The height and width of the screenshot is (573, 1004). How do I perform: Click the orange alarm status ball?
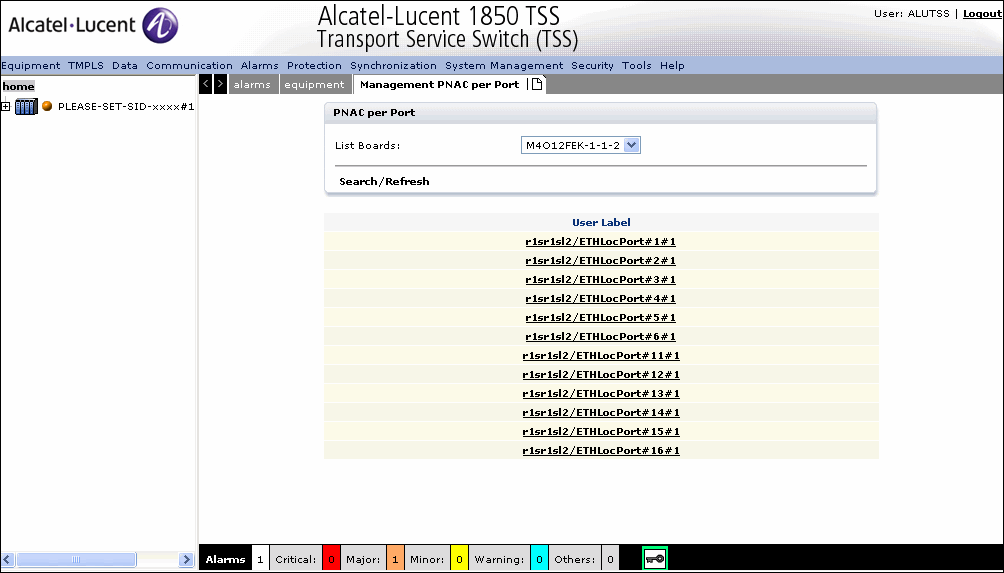tap(47, 106)
